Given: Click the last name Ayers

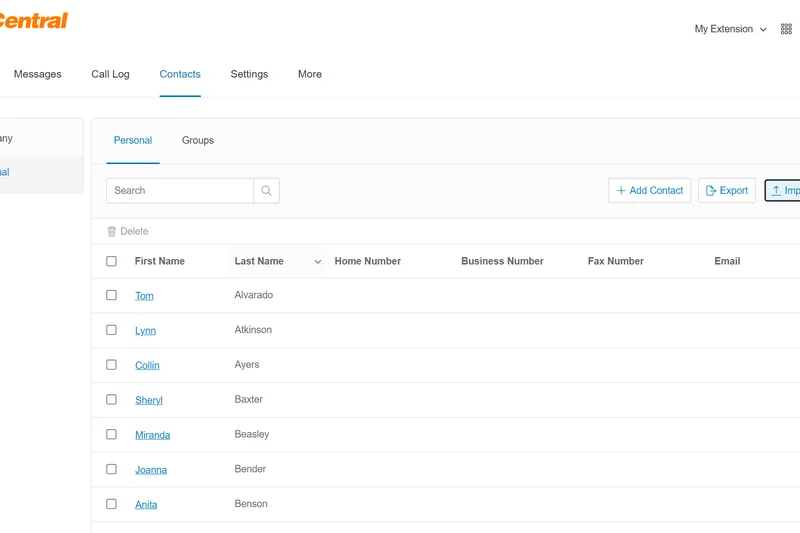Looking at the screenshot, I should coord(247,364).
